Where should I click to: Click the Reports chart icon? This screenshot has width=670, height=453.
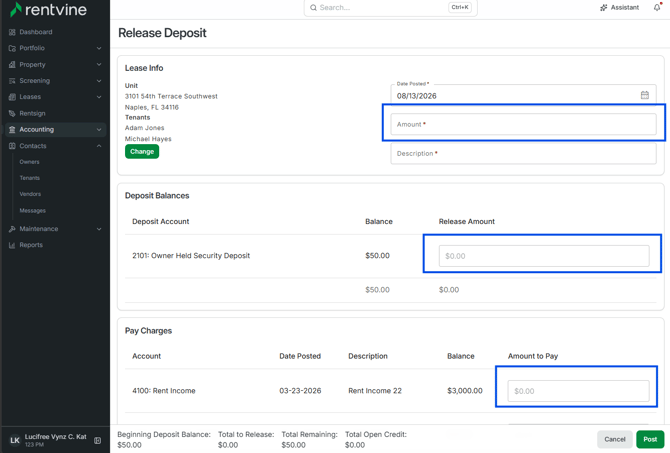tap(12, 245)
